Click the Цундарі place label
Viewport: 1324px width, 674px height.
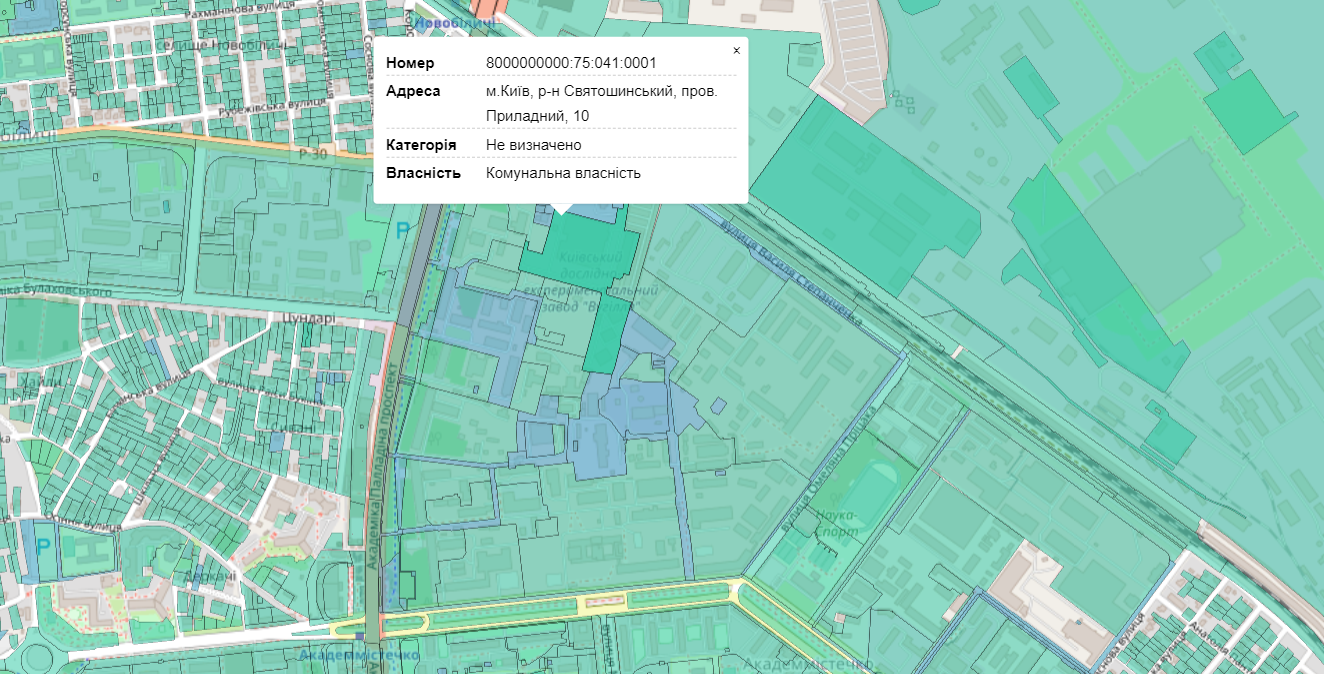point(316,319)
